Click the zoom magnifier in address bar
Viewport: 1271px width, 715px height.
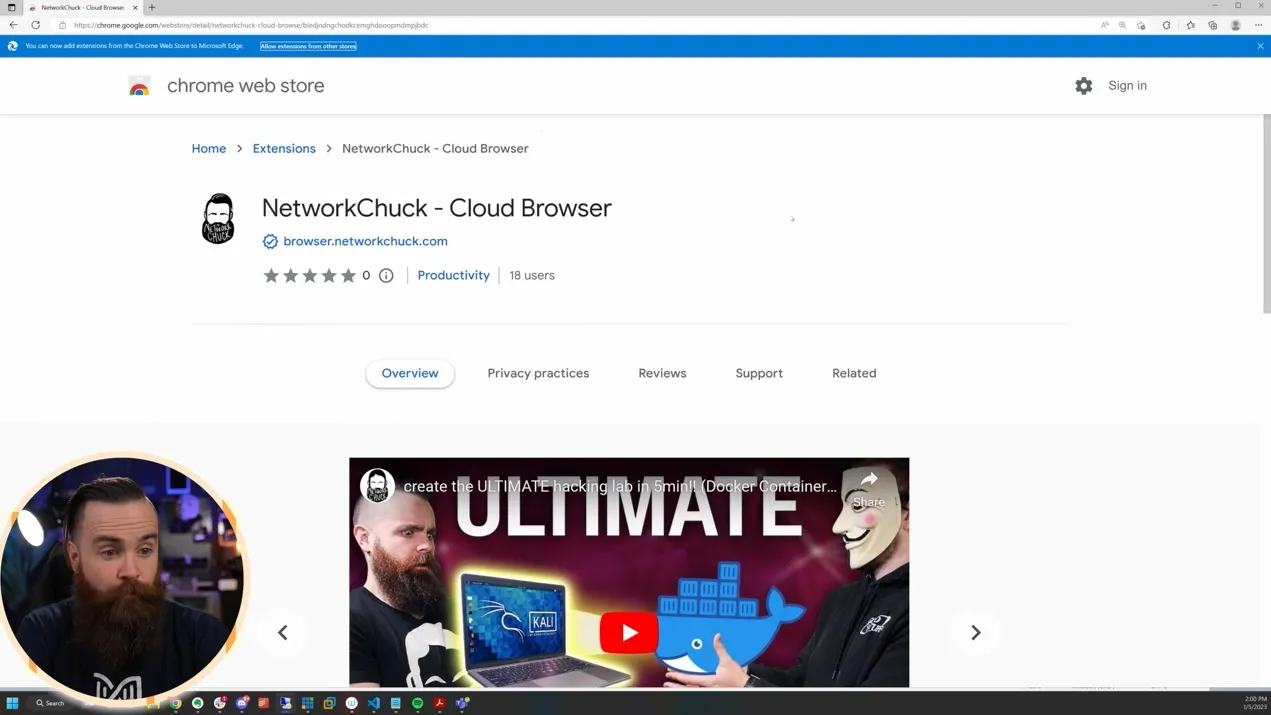(1122, 25)
